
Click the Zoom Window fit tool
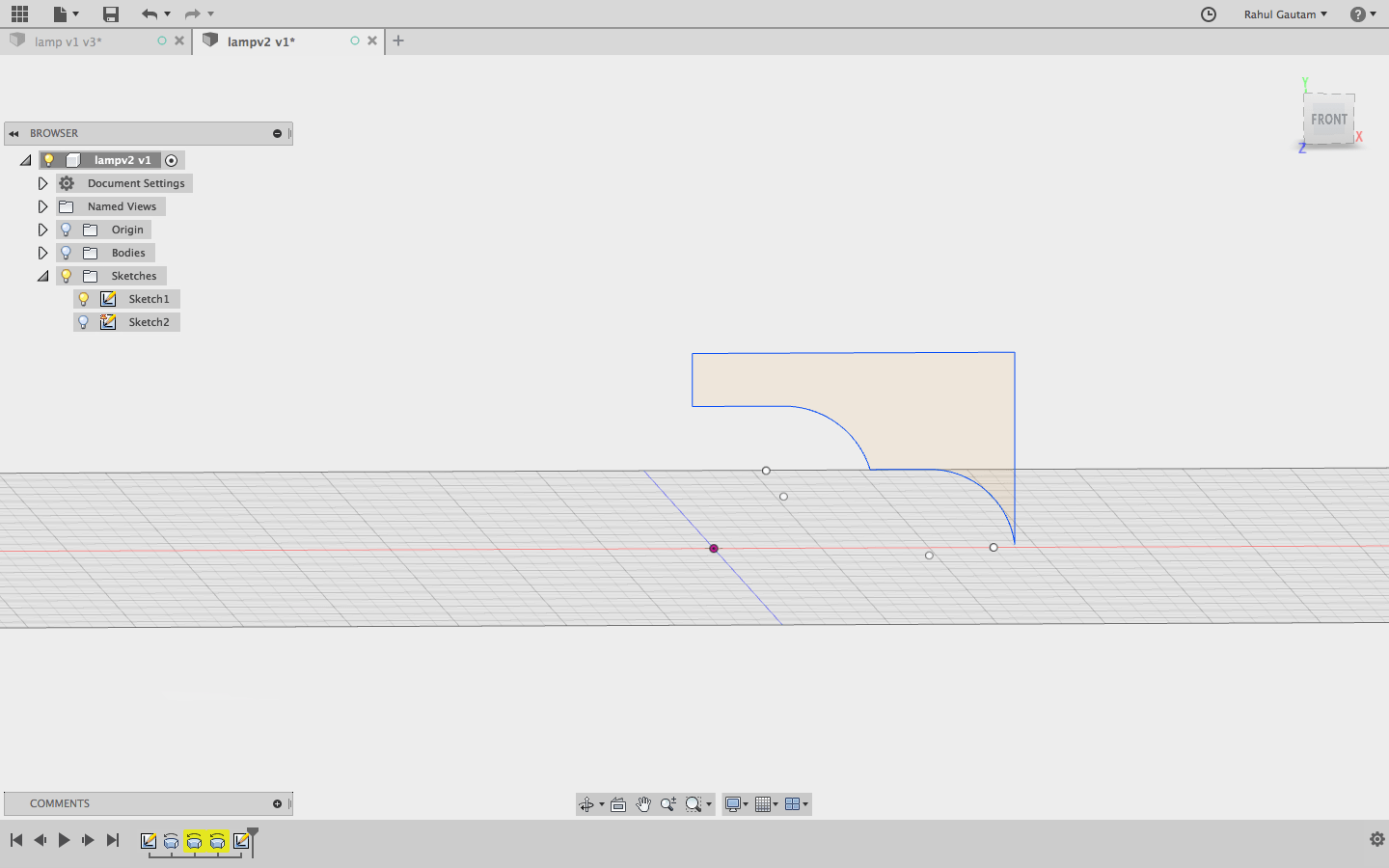tap(693, 804)
